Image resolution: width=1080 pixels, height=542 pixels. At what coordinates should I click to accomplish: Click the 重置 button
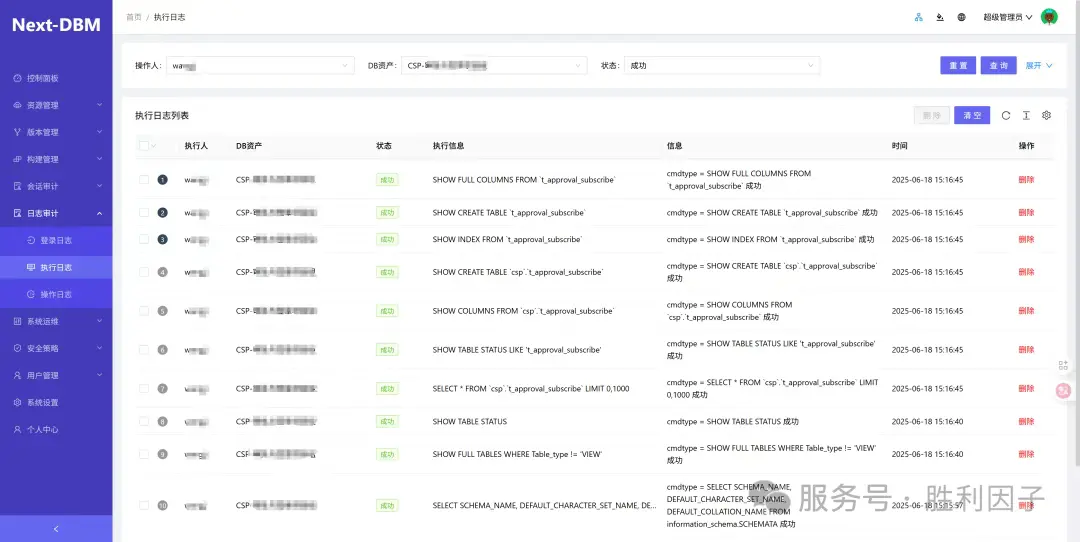click(958, 65)
